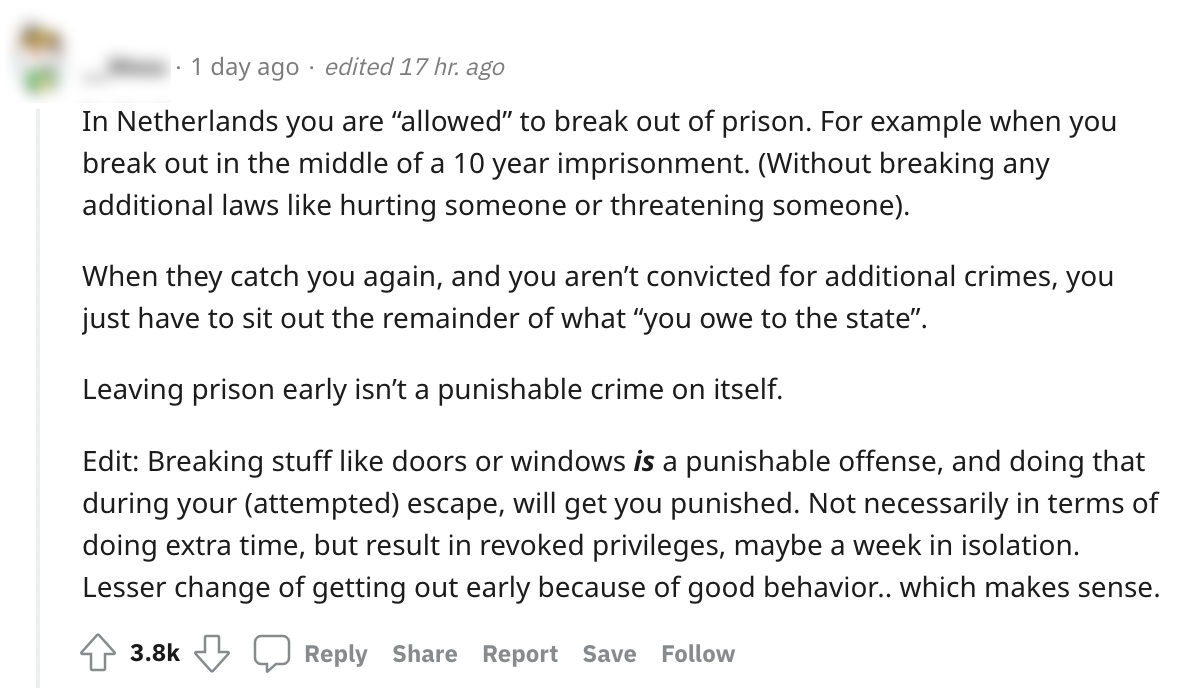Screen dimensions: 1198x688
Task: Share this comment
Action: coord(424,654)
